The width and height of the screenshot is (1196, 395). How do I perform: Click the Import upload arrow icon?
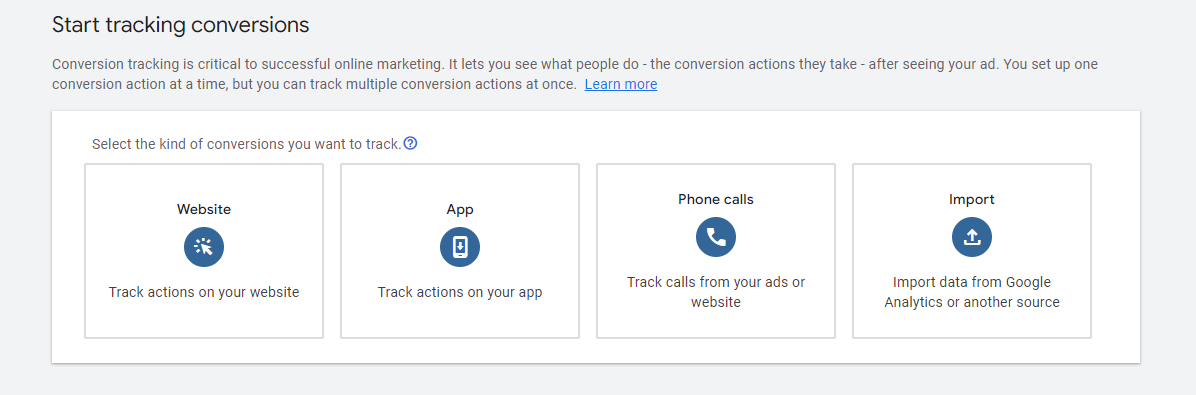point(972,237)
